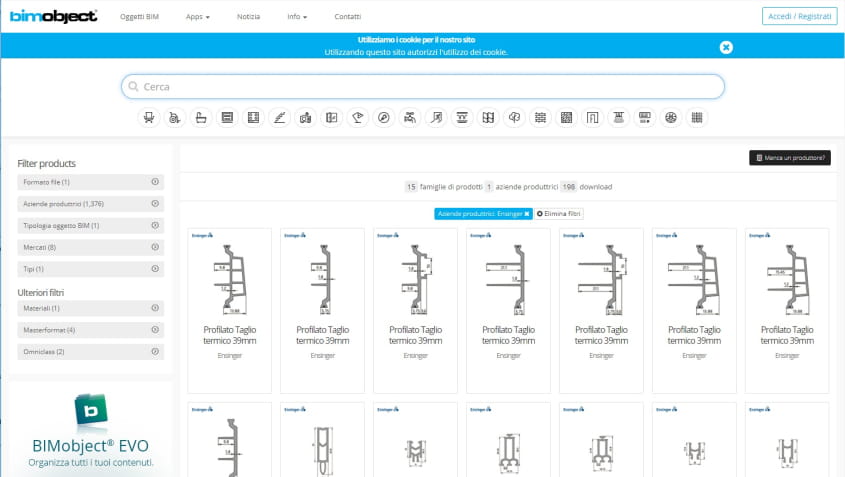
Task: Remove the Ensinger manufacturer filter tag
Action: click(527, 214)
